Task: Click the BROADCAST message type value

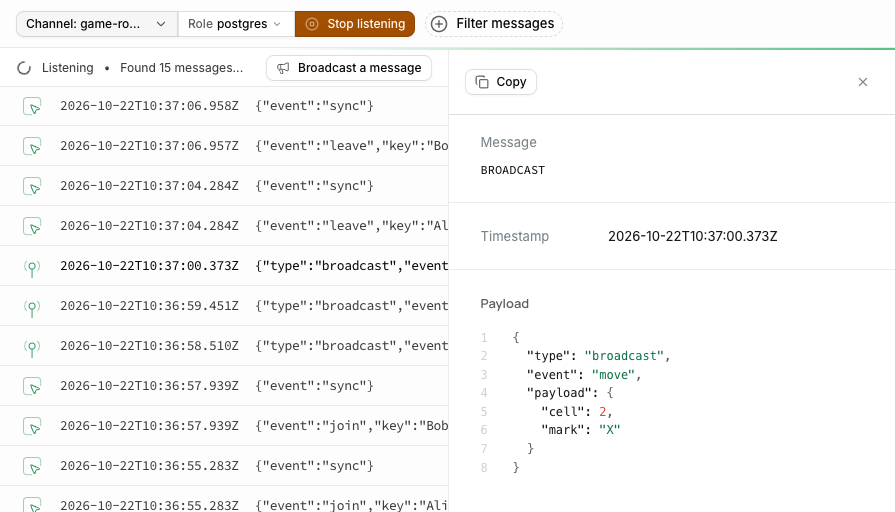Action: coord(513,170)
